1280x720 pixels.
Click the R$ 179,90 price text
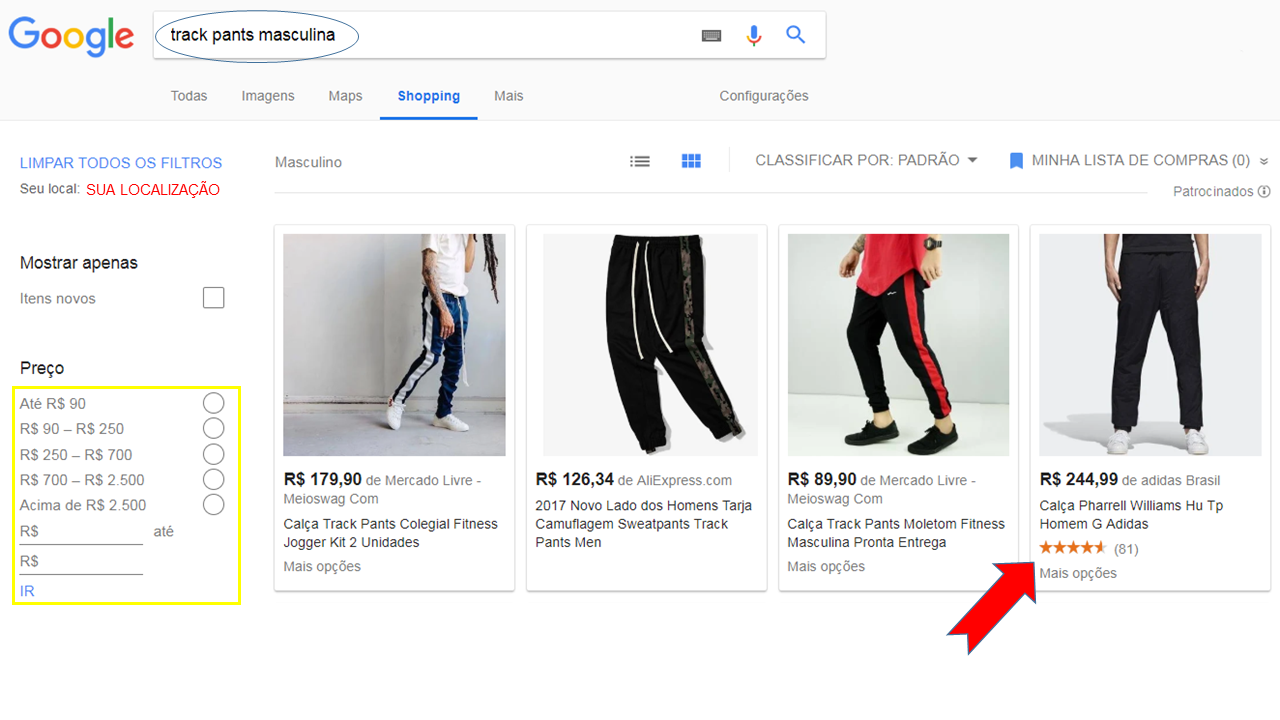pos(322,479)
